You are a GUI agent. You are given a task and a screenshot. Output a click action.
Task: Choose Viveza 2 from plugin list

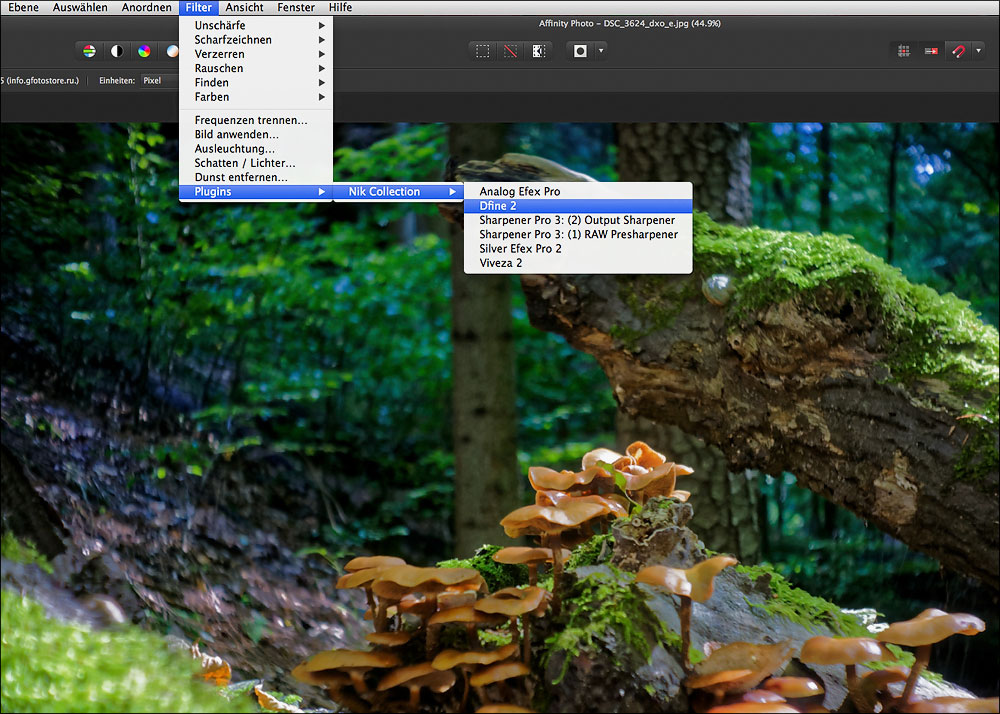[501, 263]
